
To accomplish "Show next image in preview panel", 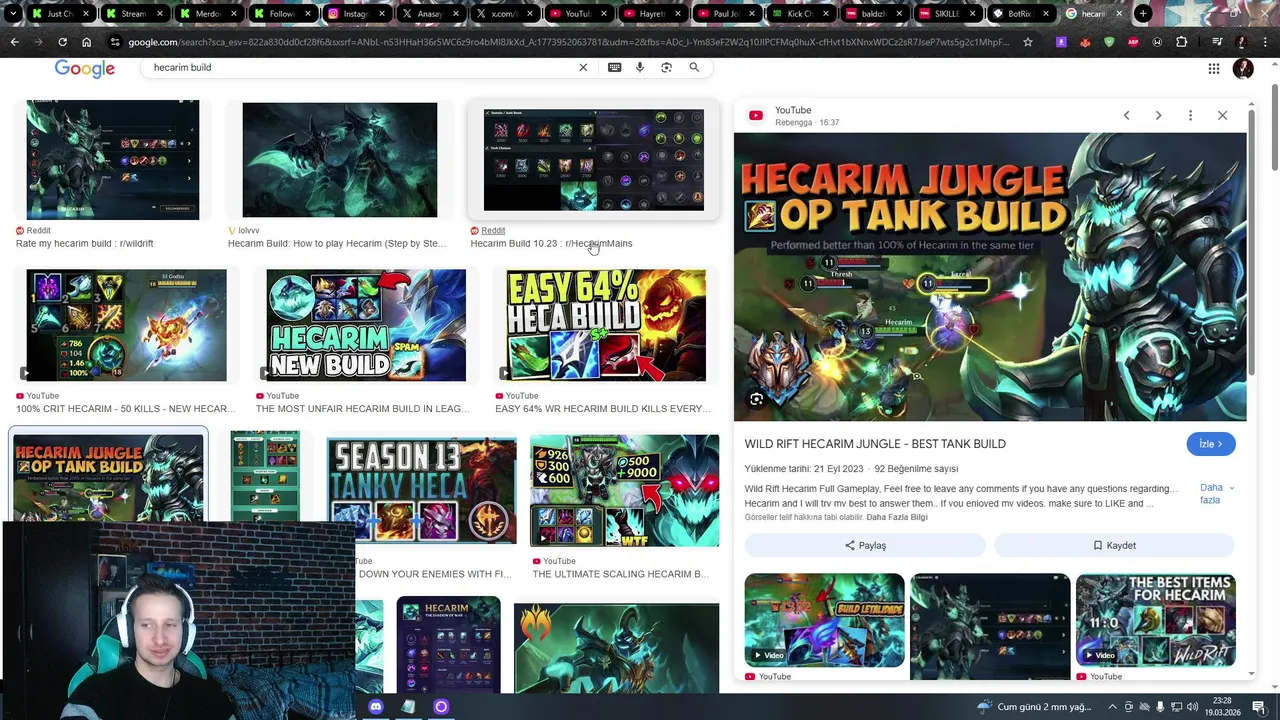I will 1158,115.
